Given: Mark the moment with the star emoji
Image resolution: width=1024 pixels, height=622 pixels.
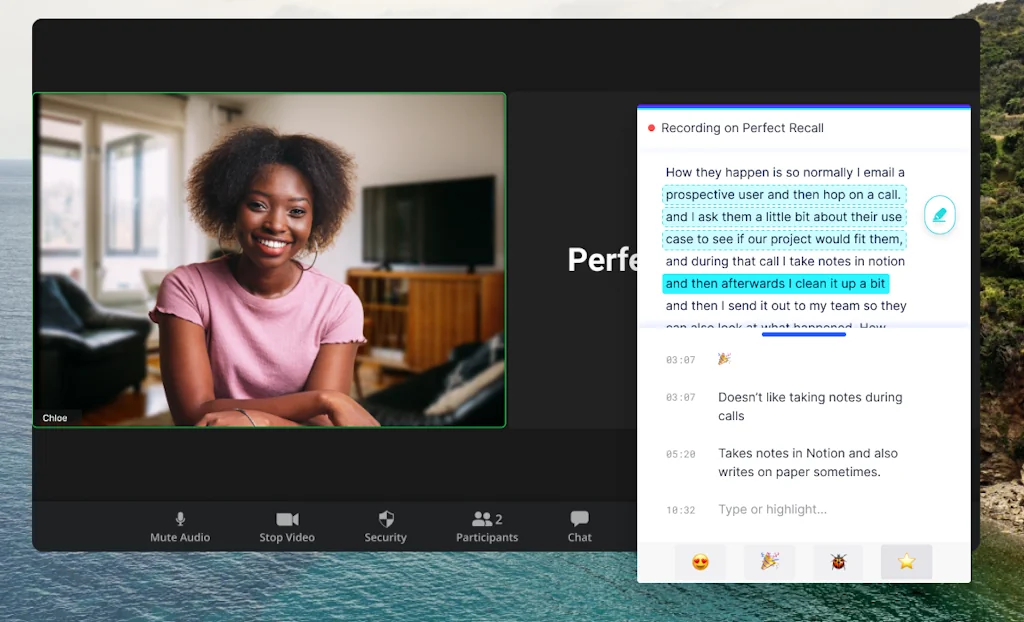Looking at the screenshot, I should 906,562.
